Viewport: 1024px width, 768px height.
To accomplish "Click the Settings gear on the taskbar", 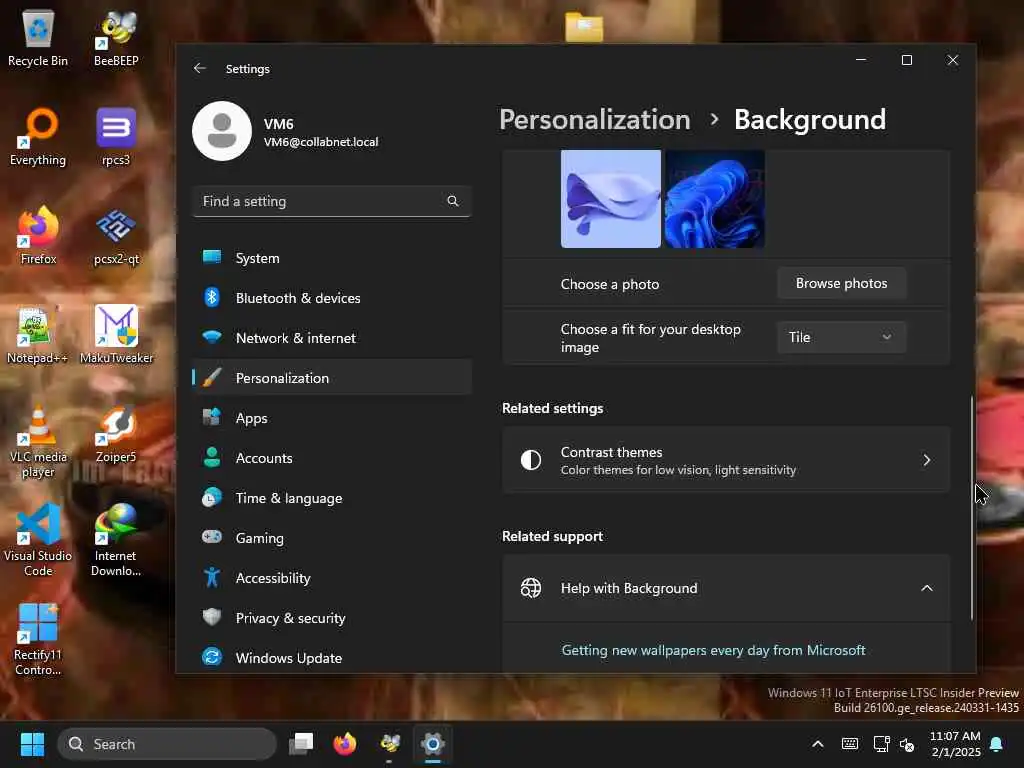I will point(432,744).
